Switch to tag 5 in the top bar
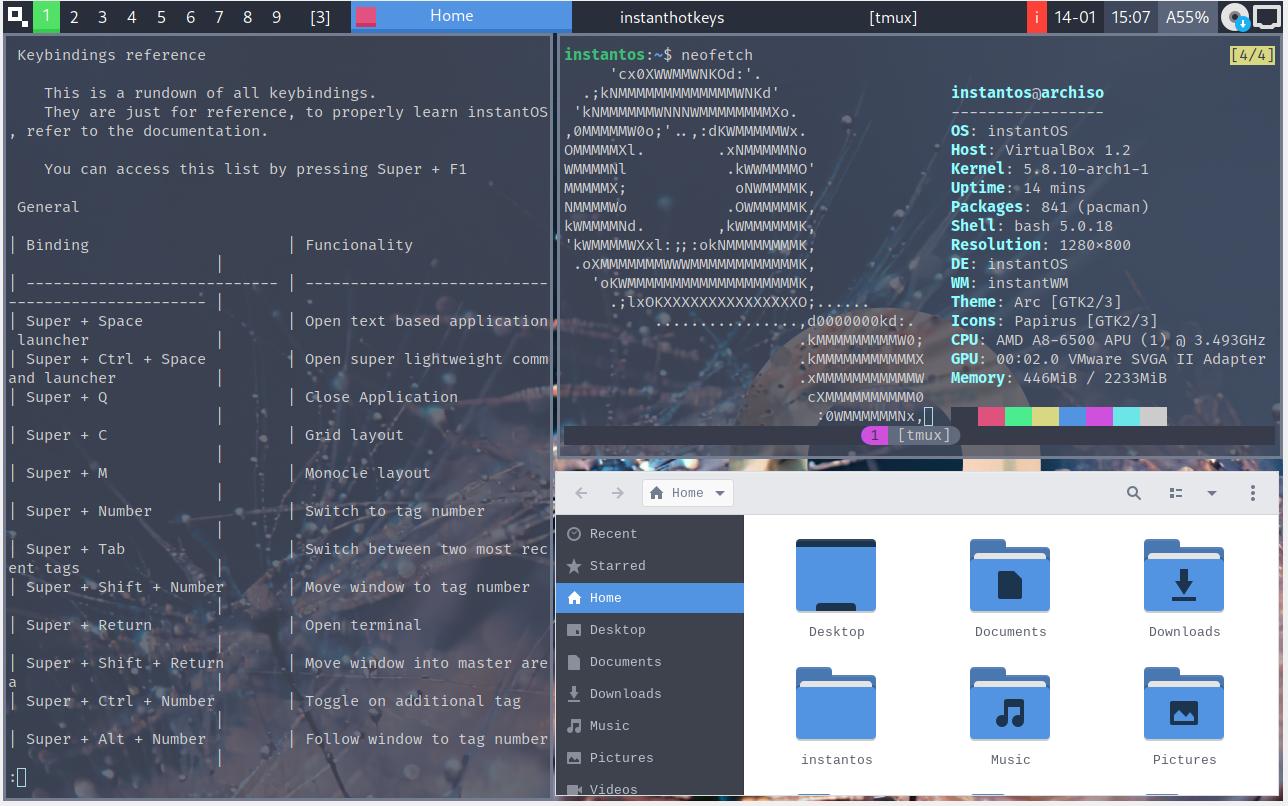This screenshot has height=806, width=1288. [161, 17]
